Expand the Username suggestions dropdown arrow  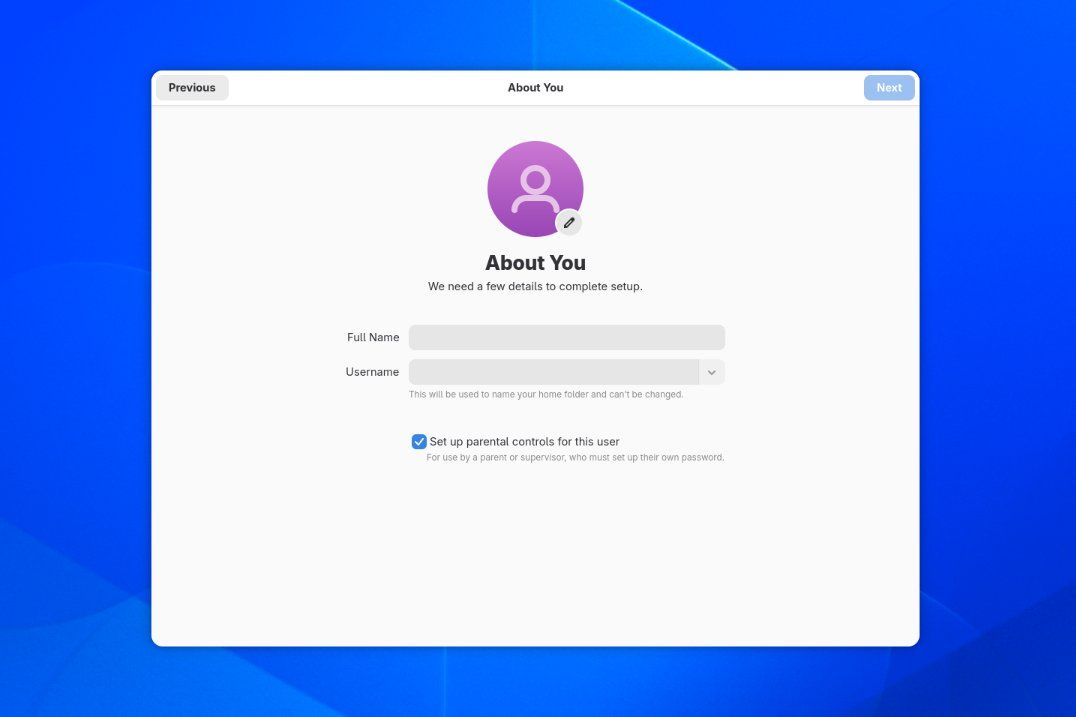[x=712, y=372]
